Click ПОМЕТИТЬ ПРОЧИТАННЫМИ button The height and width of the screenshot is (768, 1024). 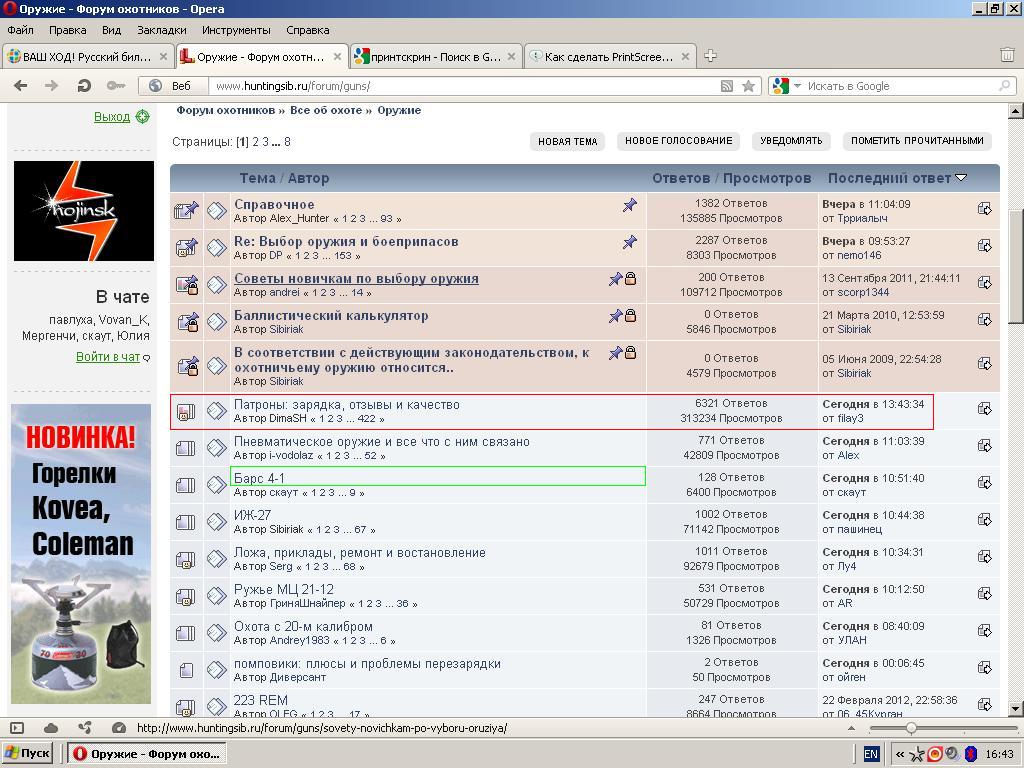tap(917, 141)
